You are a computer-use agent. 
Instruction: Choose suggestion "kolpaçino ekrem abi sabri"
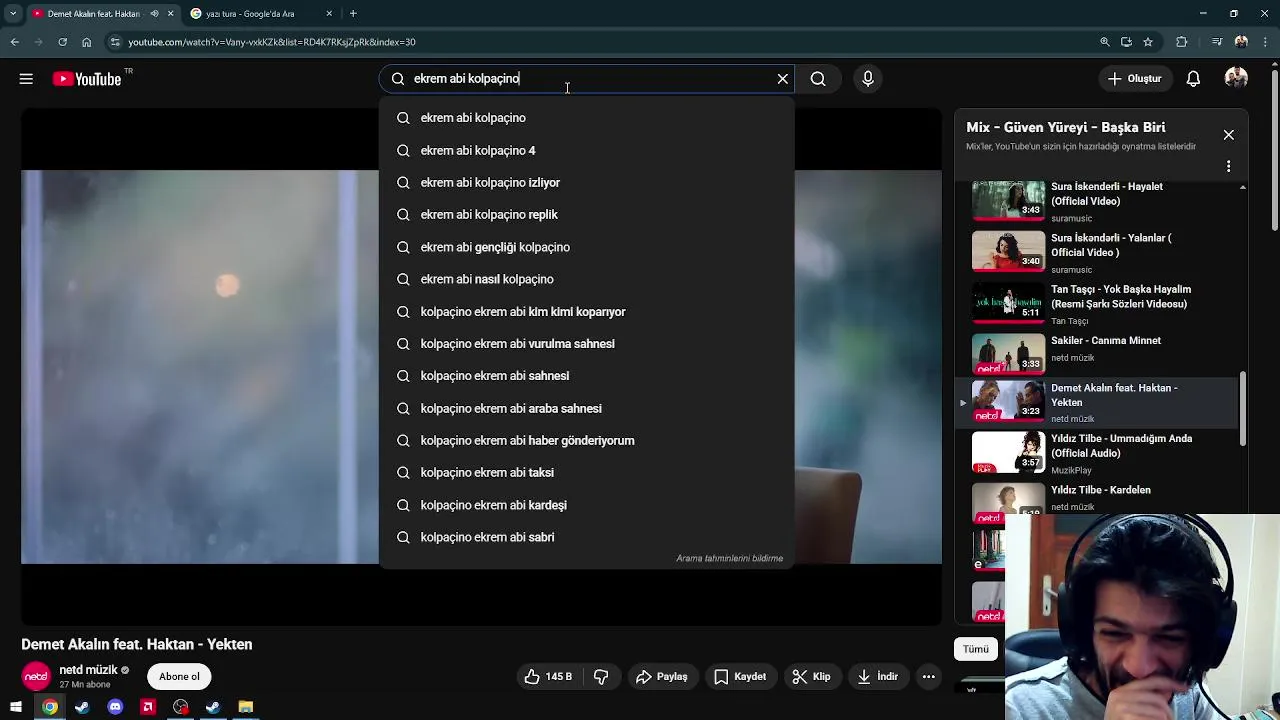coord(587,537)
